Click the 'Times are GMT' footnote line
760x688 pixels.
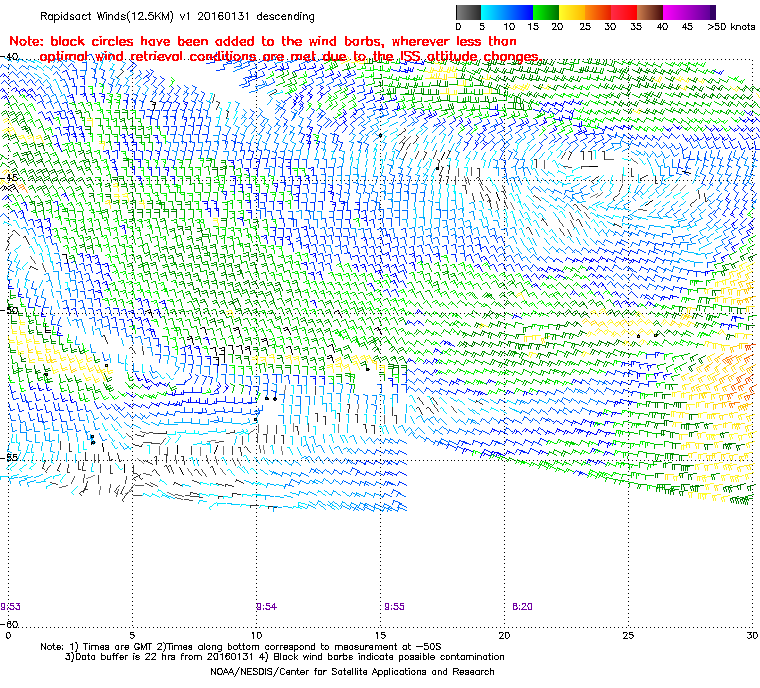[x=241, y=647]
